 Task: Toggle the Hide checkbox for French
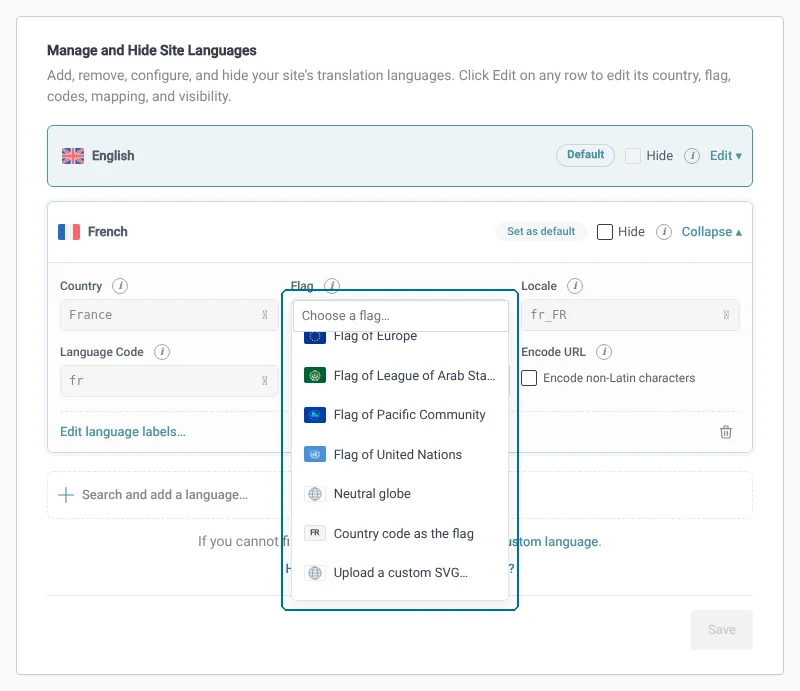[605, 232]
